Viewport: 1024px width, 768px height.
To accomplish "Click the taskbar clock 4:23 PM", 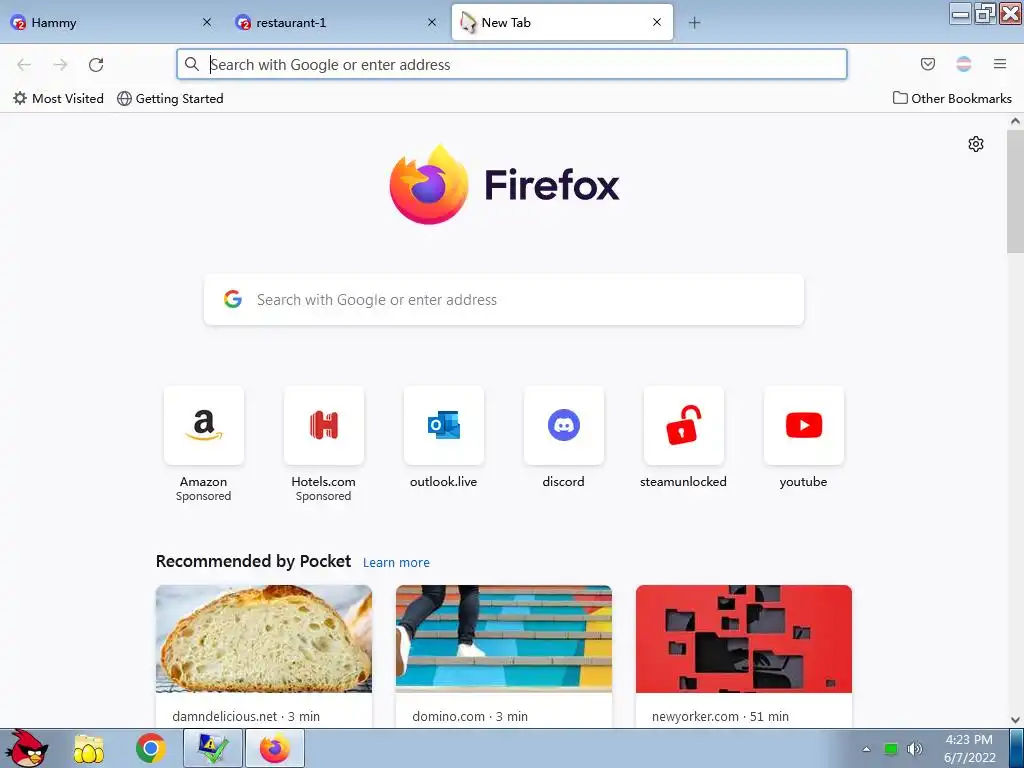I will pos(969,740).
